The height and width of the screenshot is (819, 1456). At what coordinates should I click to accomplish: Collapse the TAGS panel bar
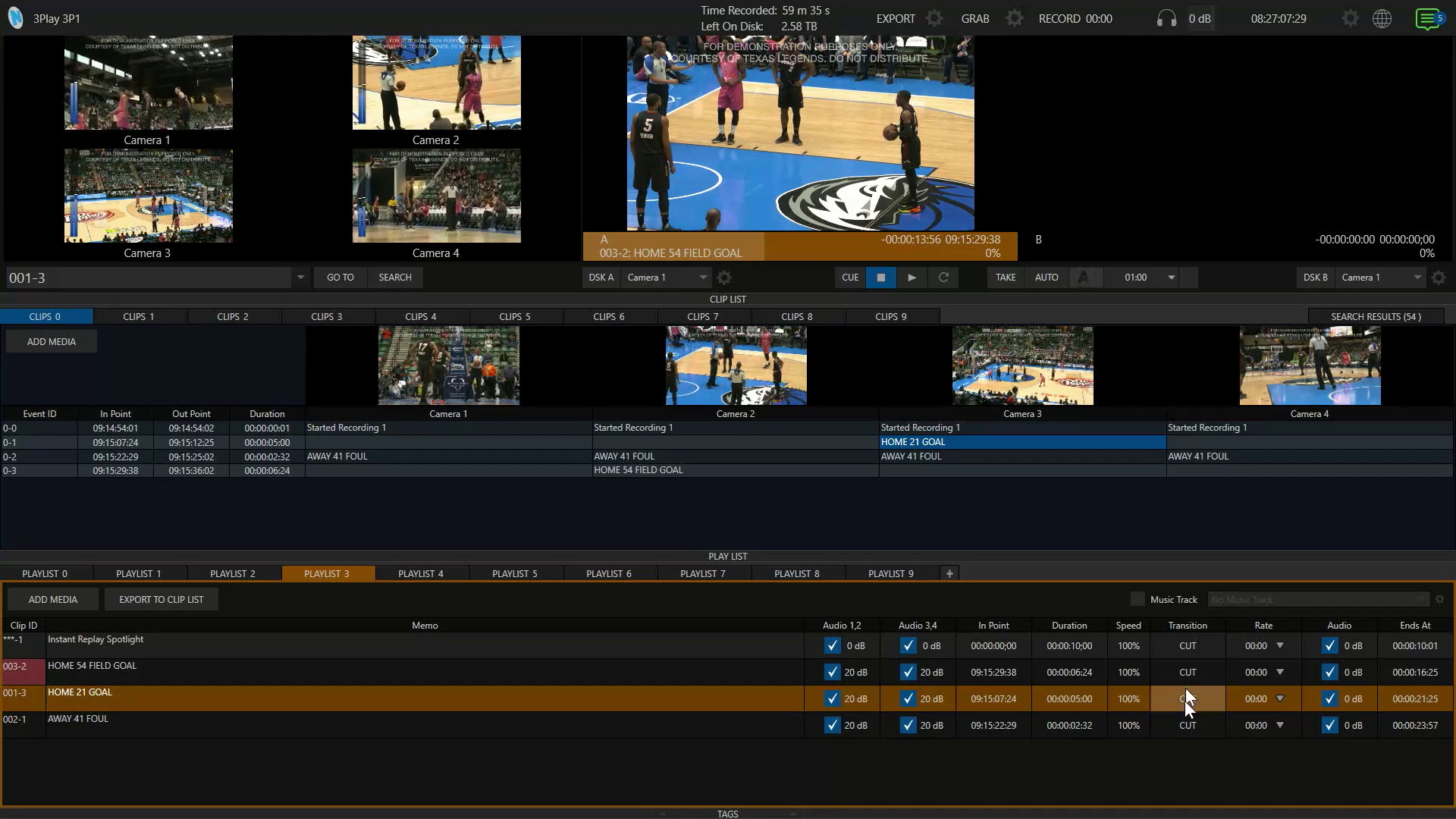pos(727,814)
